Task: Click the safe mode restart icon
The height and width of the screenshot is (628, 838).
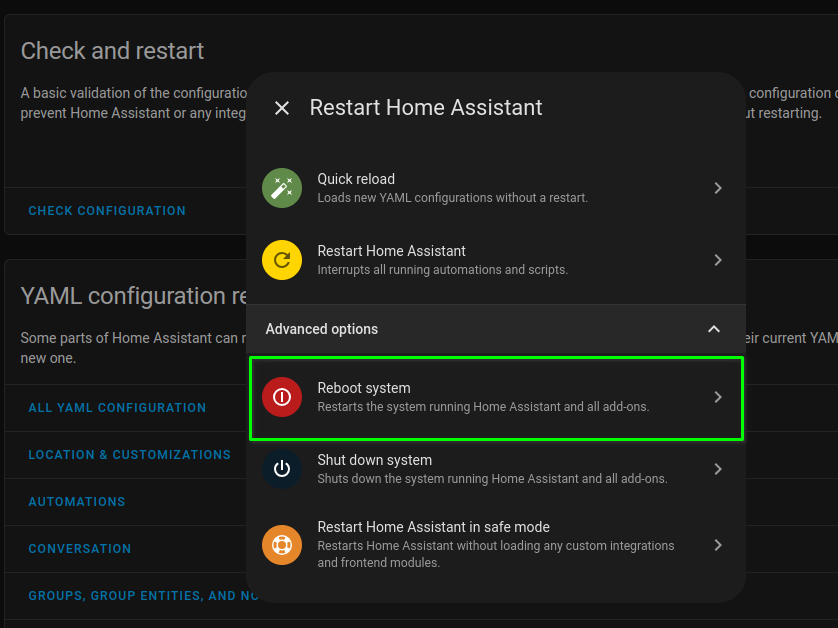Action: point(281,544)
